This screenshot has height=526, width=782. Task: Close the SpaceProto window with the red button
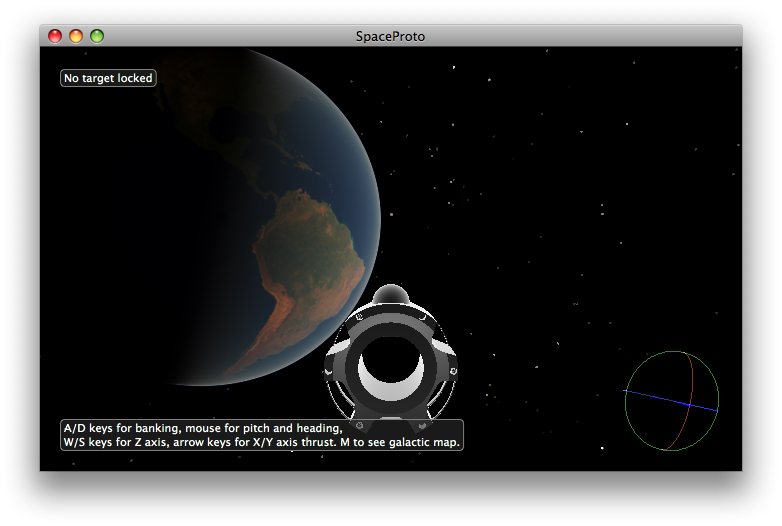pos(55,36)
